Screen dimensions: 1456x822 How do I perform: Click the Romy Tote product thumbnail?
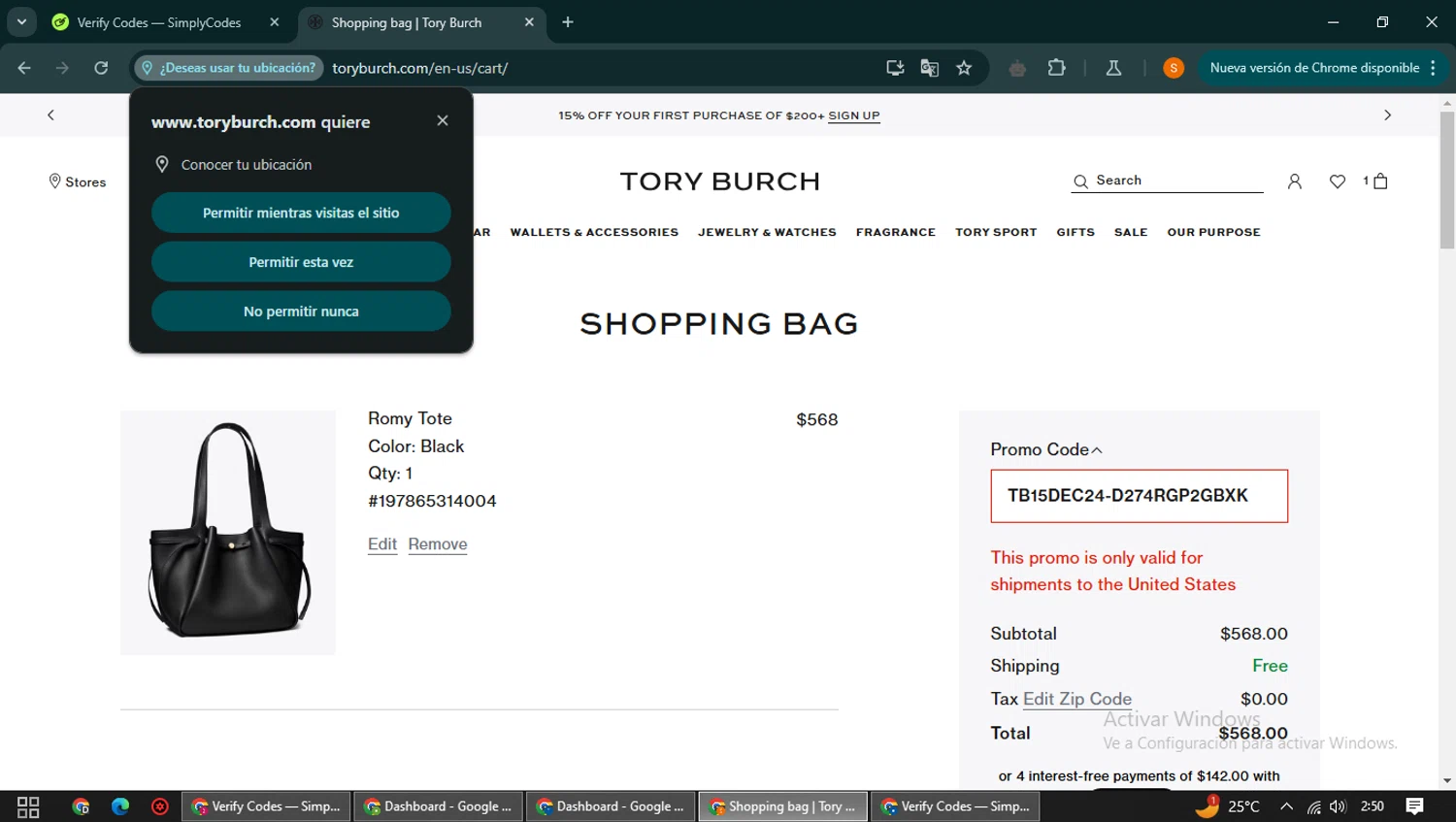pos(228,532)
